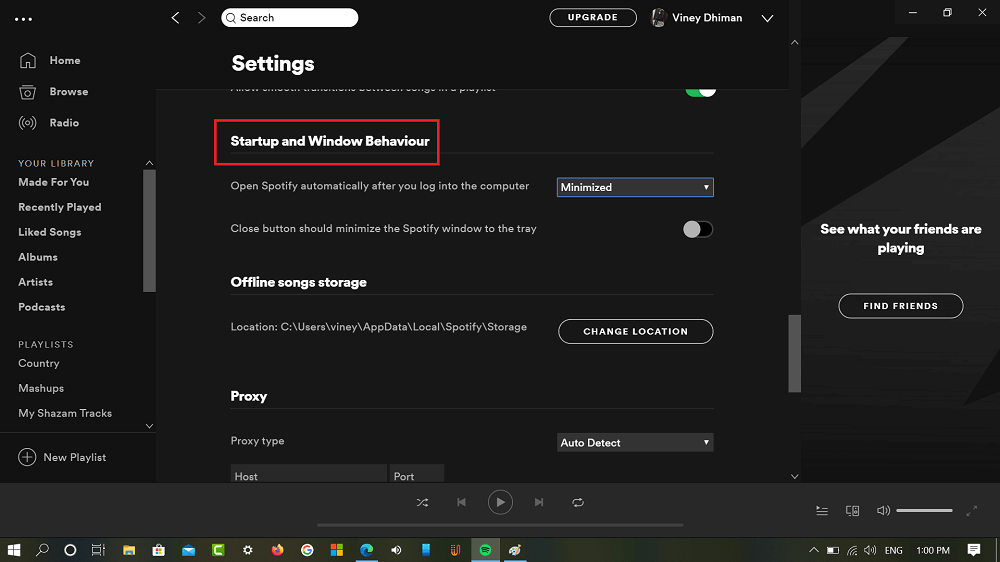Click the FIND FRIENDS button
1000x562 pixels.
901,306
